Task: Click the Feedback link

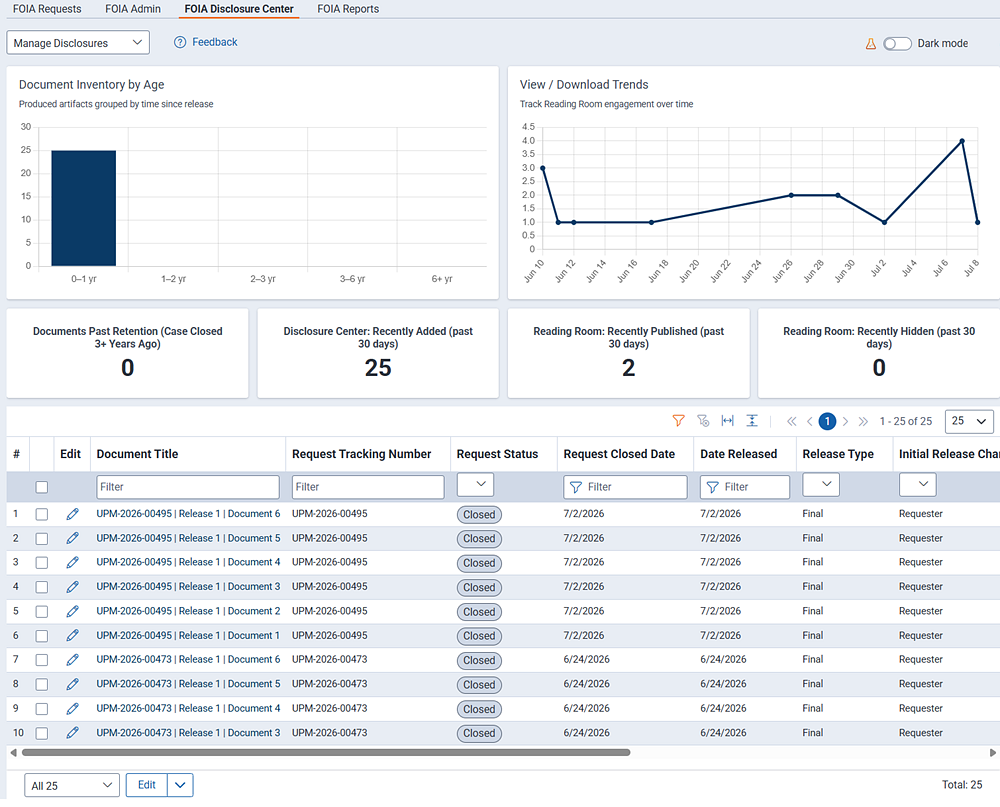Action: coord(215,42)
